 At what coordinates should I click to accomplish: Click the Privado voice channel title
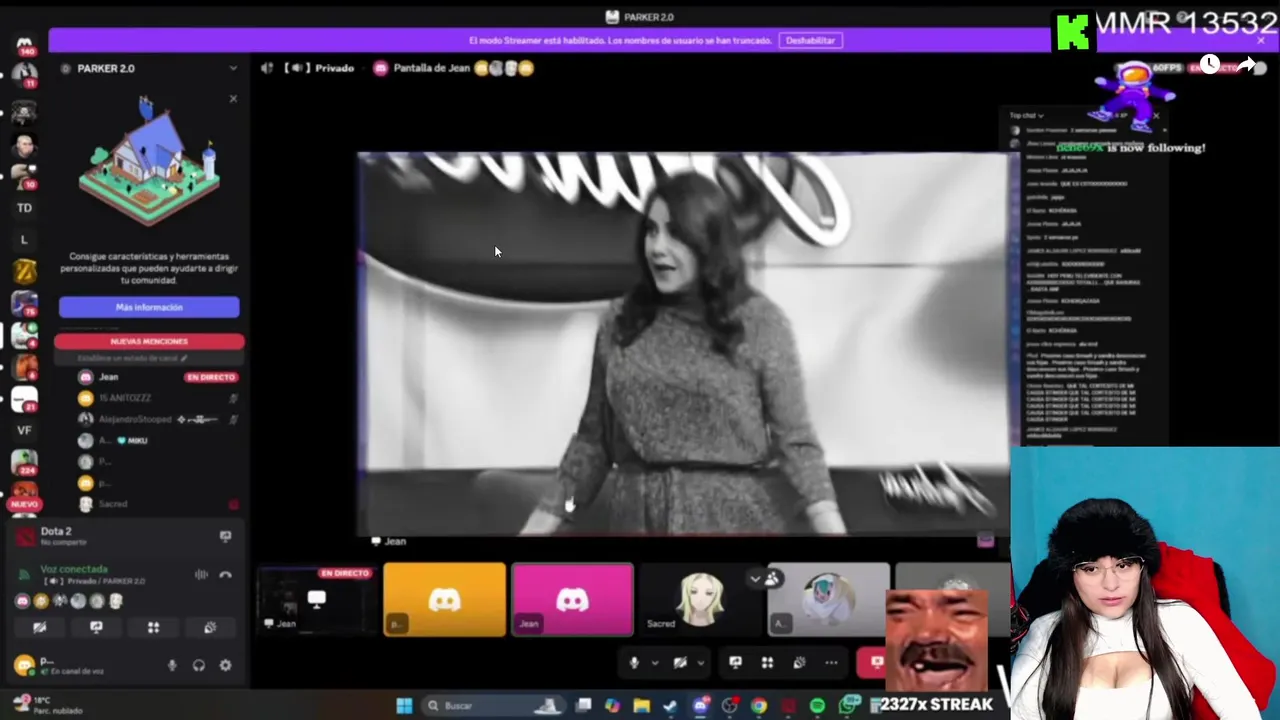point(334,68)
